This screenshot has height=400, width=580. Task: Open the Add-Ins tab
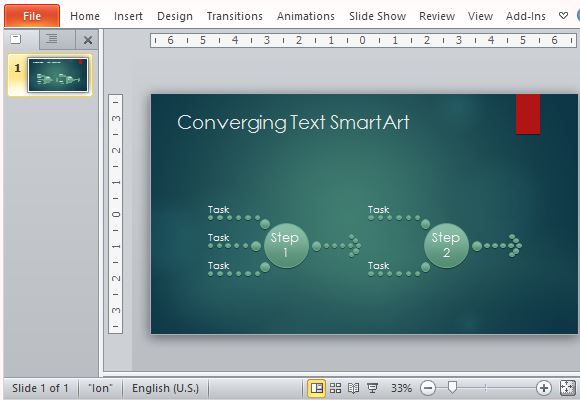pyautogui.click(x=526, y=16)
